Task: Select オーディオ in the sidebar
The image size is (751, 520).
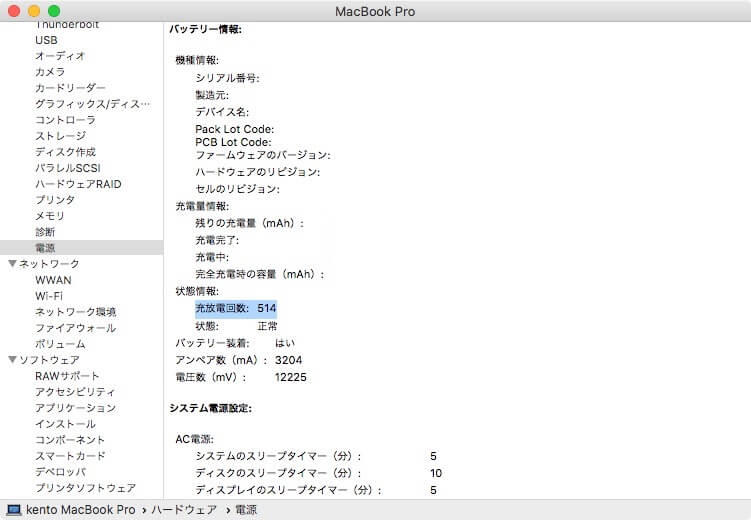Action: (x=60, y=56)
